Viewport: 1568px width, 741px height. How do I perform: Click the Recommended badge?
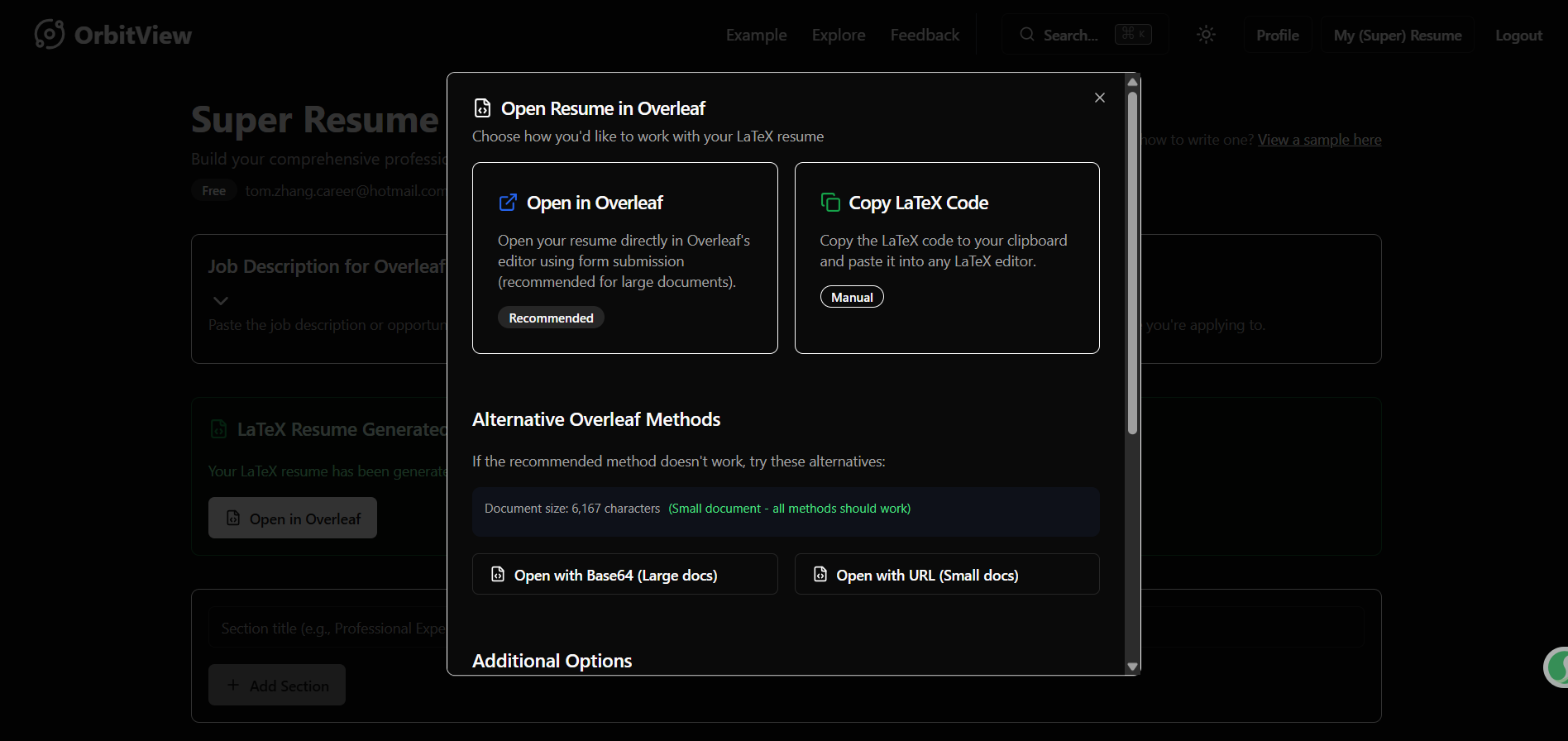click(x=551, y=318)
